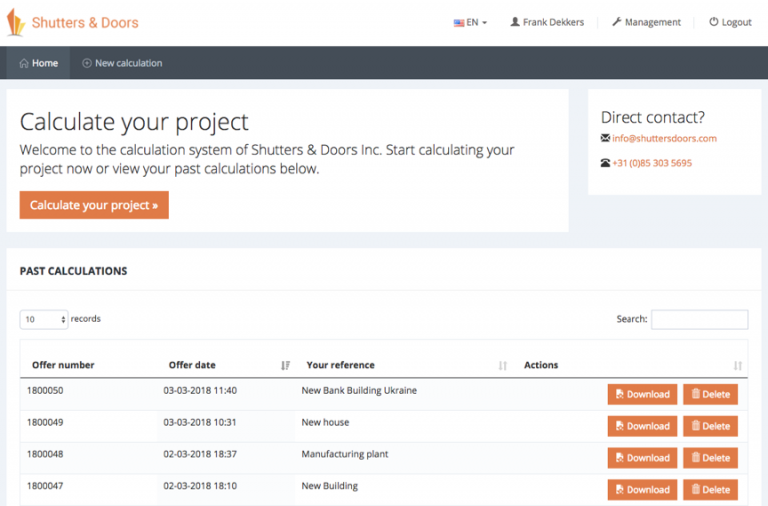Viewport: 768px width, 506px height.
Task: Delete offer 1800049 New house
Action: point(710,426)
